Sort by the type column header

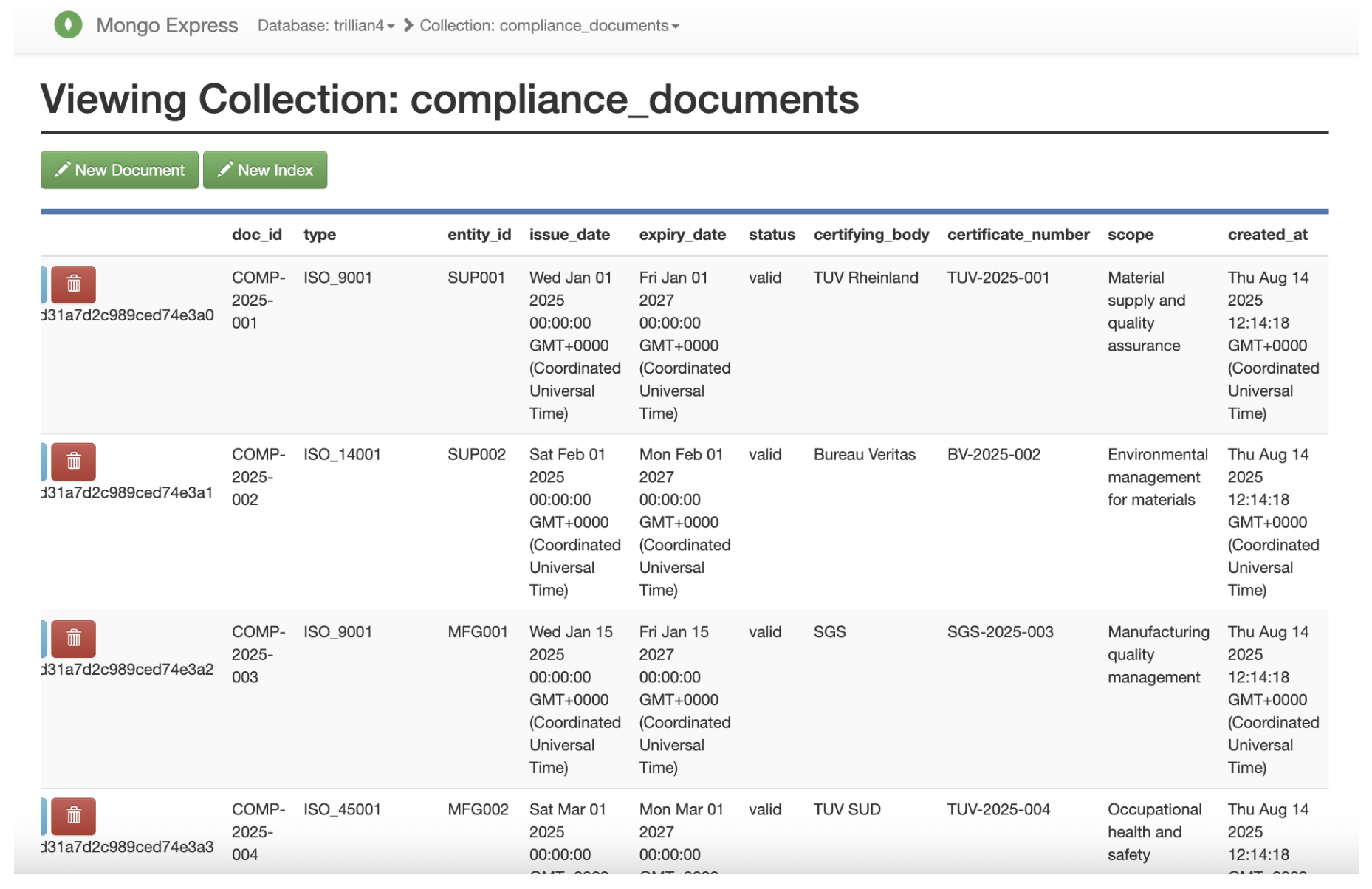[x=320, y=235]
